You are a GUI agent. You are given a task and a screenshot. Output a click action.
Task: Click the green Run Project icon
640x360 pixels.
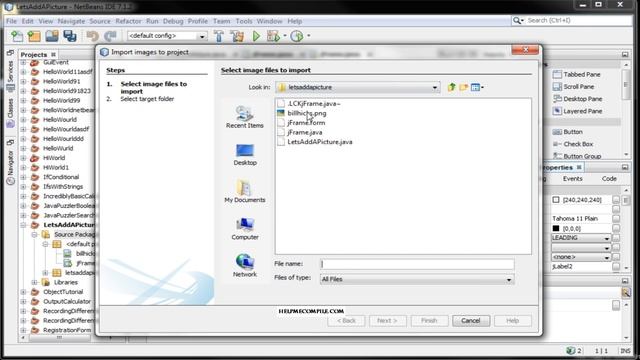(x=256, y=36)
